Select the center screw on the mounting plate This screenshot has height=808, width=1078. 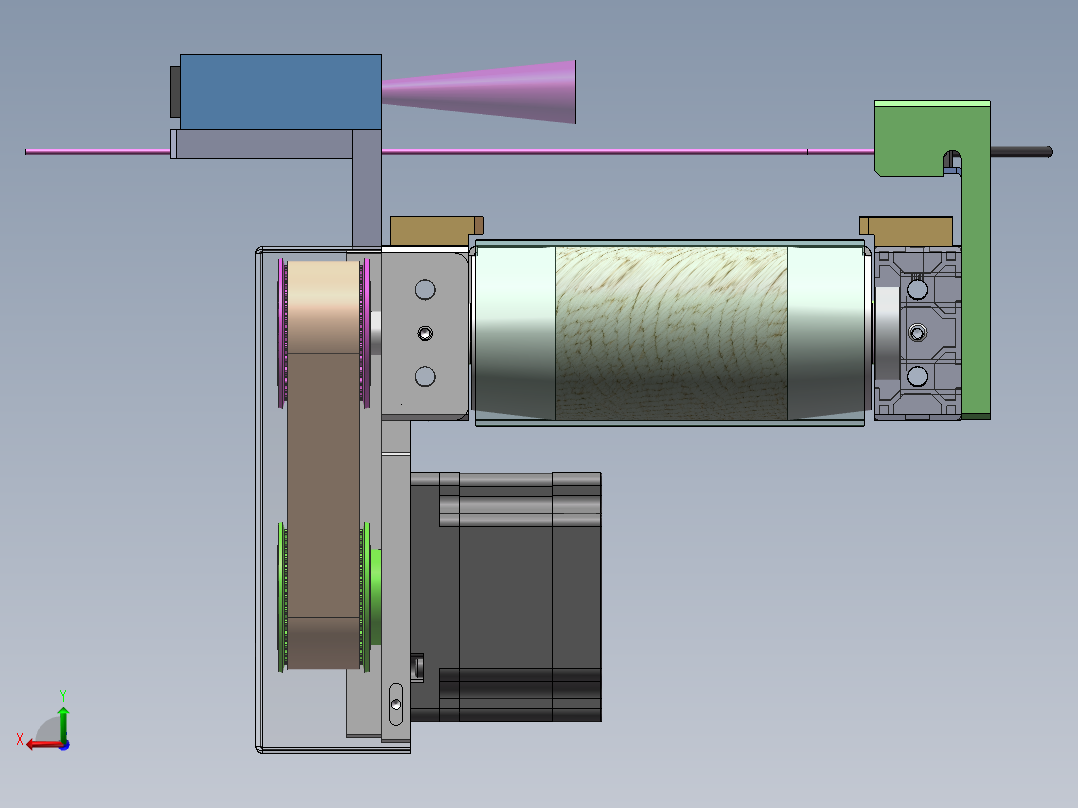pos(426,334)
